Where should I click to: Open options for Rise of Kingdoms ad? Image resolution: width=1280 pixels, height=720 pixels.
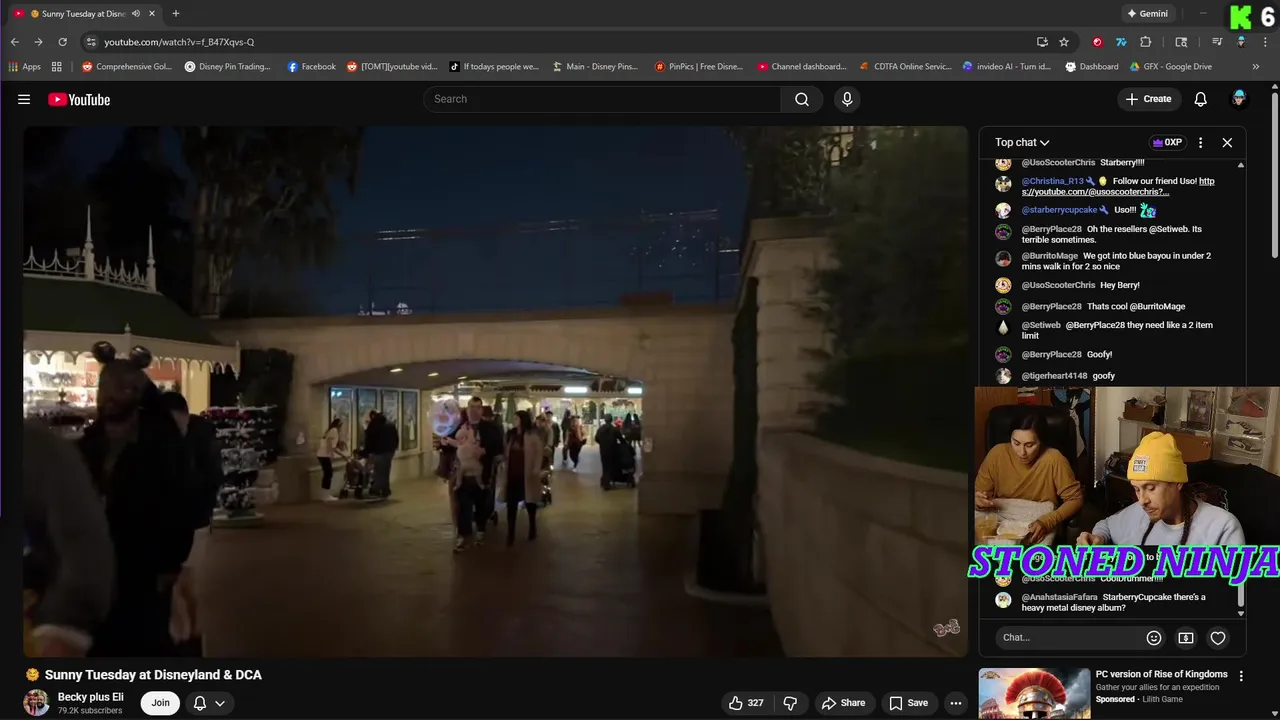click(x=1241, y=676)
